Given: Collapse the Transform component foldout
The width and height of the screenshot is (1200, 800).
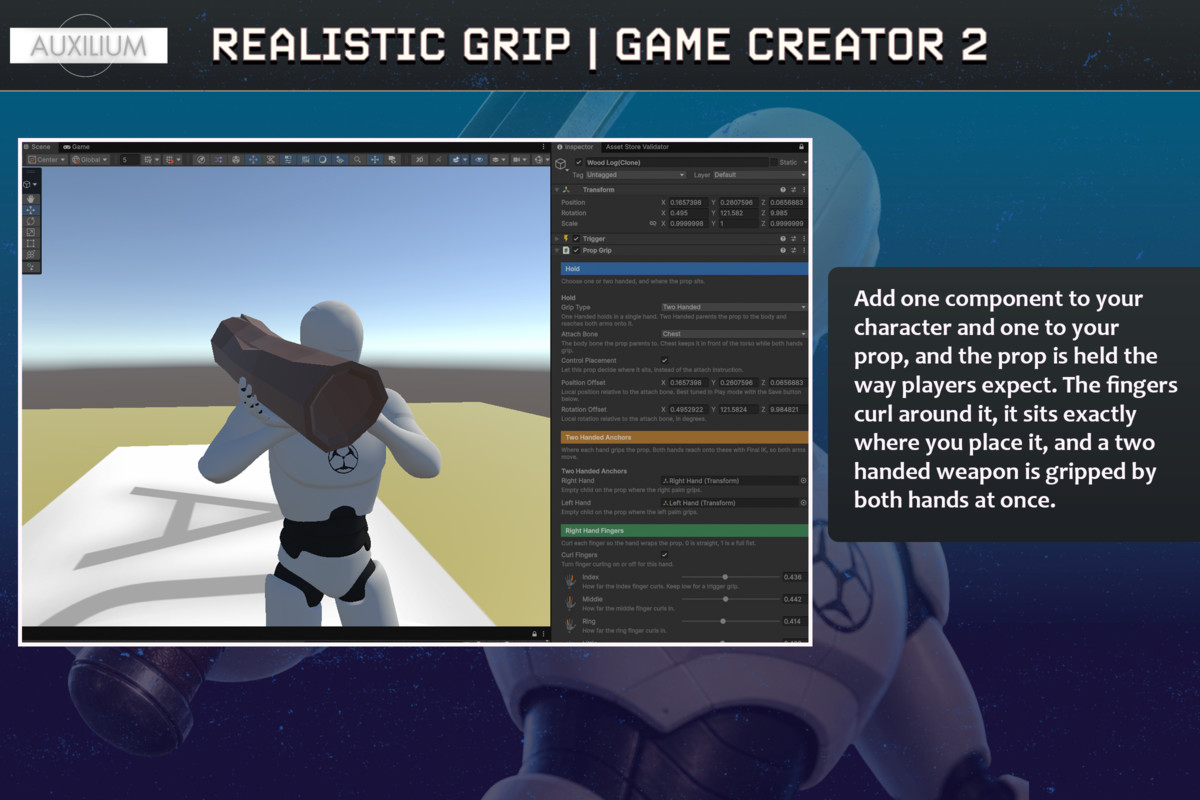Looking at the screenshot, I should pos(557,190).
